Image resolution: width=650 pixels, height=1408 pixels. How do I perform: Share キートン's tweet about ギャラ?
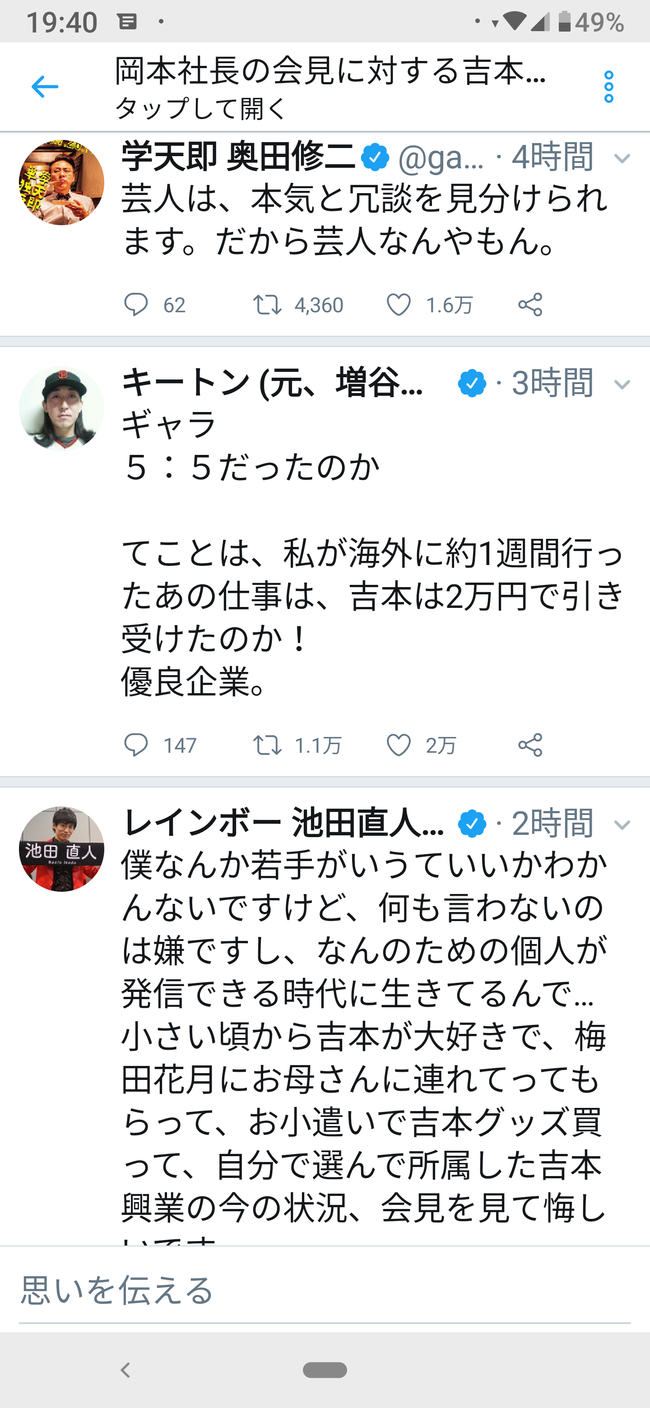pyautogui.click(x=530, y=745)
